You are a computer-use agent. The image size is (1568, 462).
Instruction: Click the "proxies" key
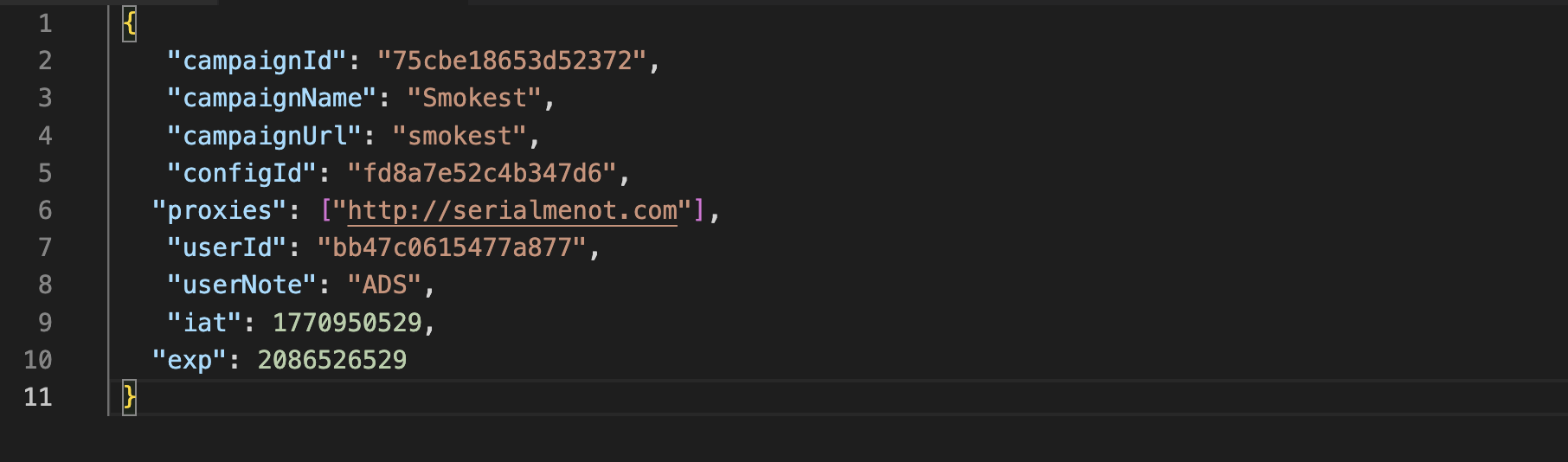[220, 210]
